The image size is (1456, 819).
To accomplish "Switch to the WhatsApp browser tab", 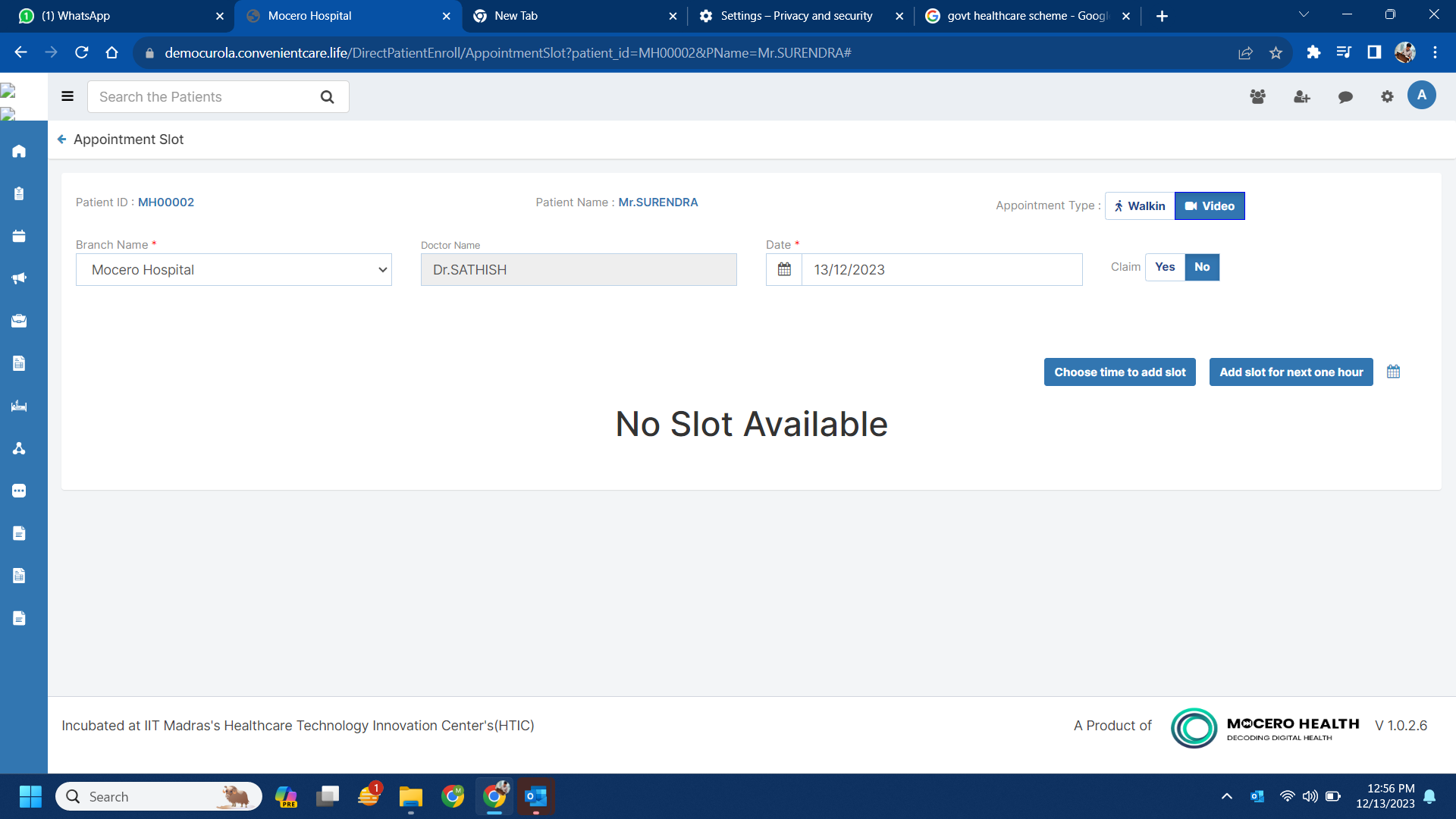I will (114, 16).
